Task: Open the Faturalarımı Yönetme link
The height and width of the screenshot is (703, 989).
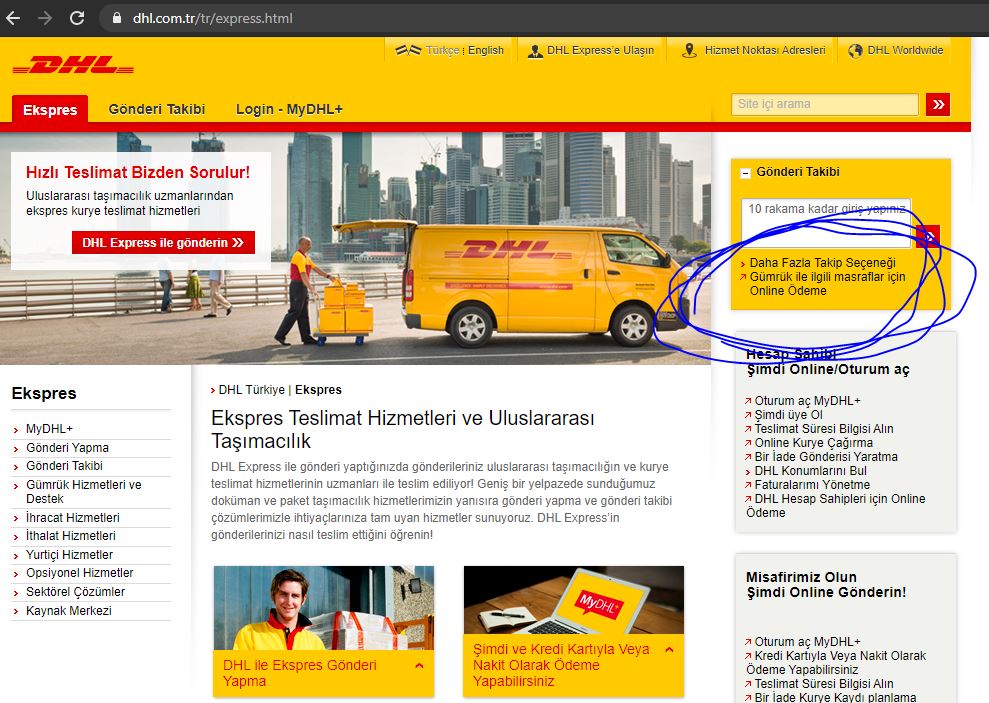Action: pyautogui.click(x=812, y=485)
